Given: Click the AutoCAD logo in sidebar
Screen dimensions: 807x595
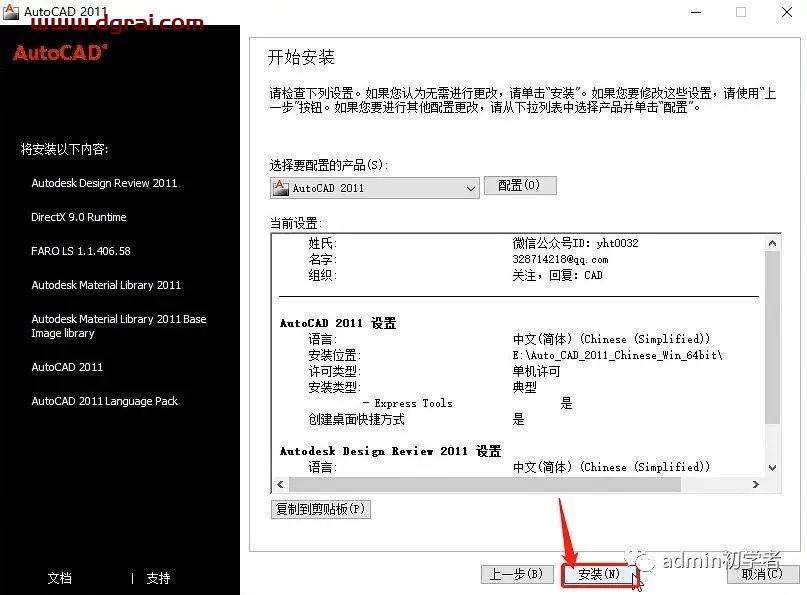Looking at the screenshot, I should (60, 52).
